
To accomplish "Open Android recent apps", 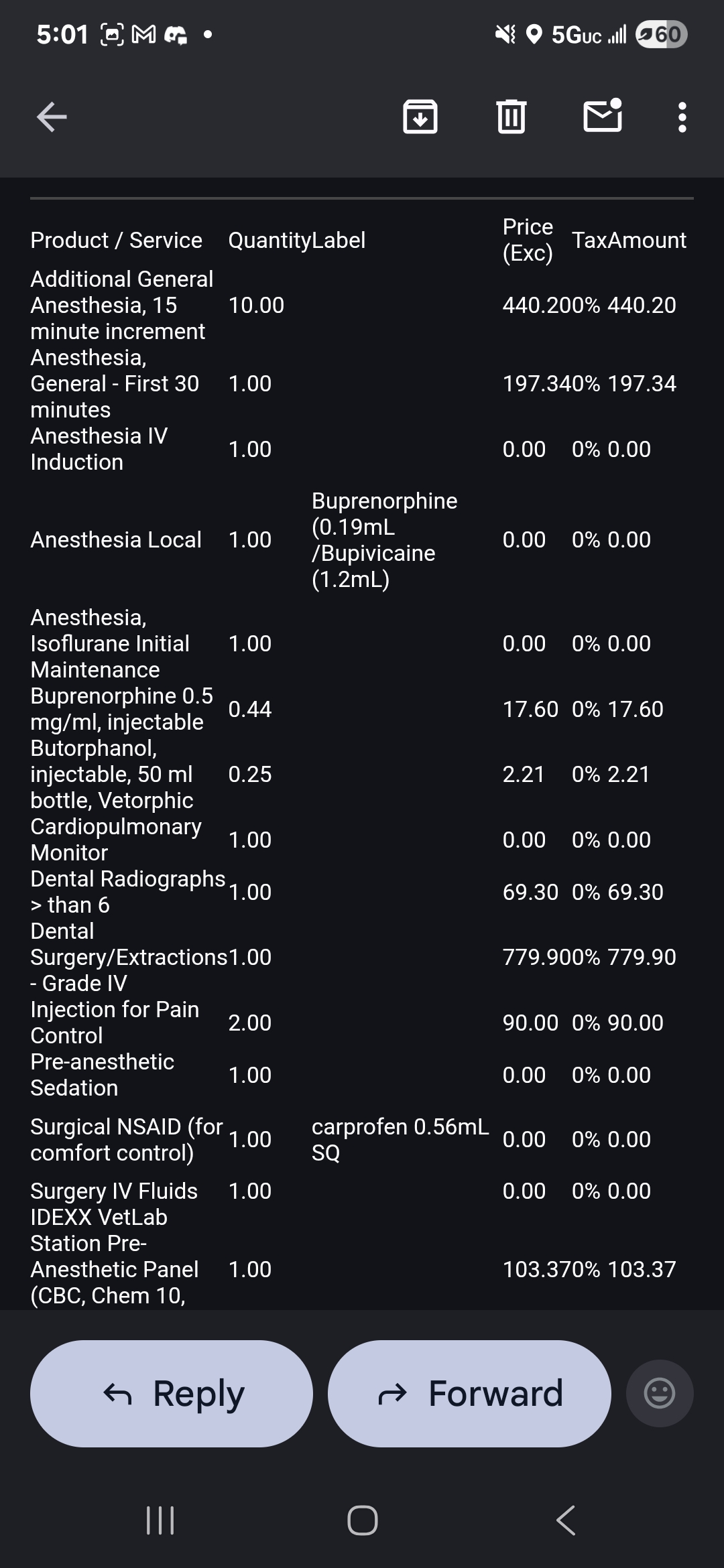I will click(x=160, y=1520).
